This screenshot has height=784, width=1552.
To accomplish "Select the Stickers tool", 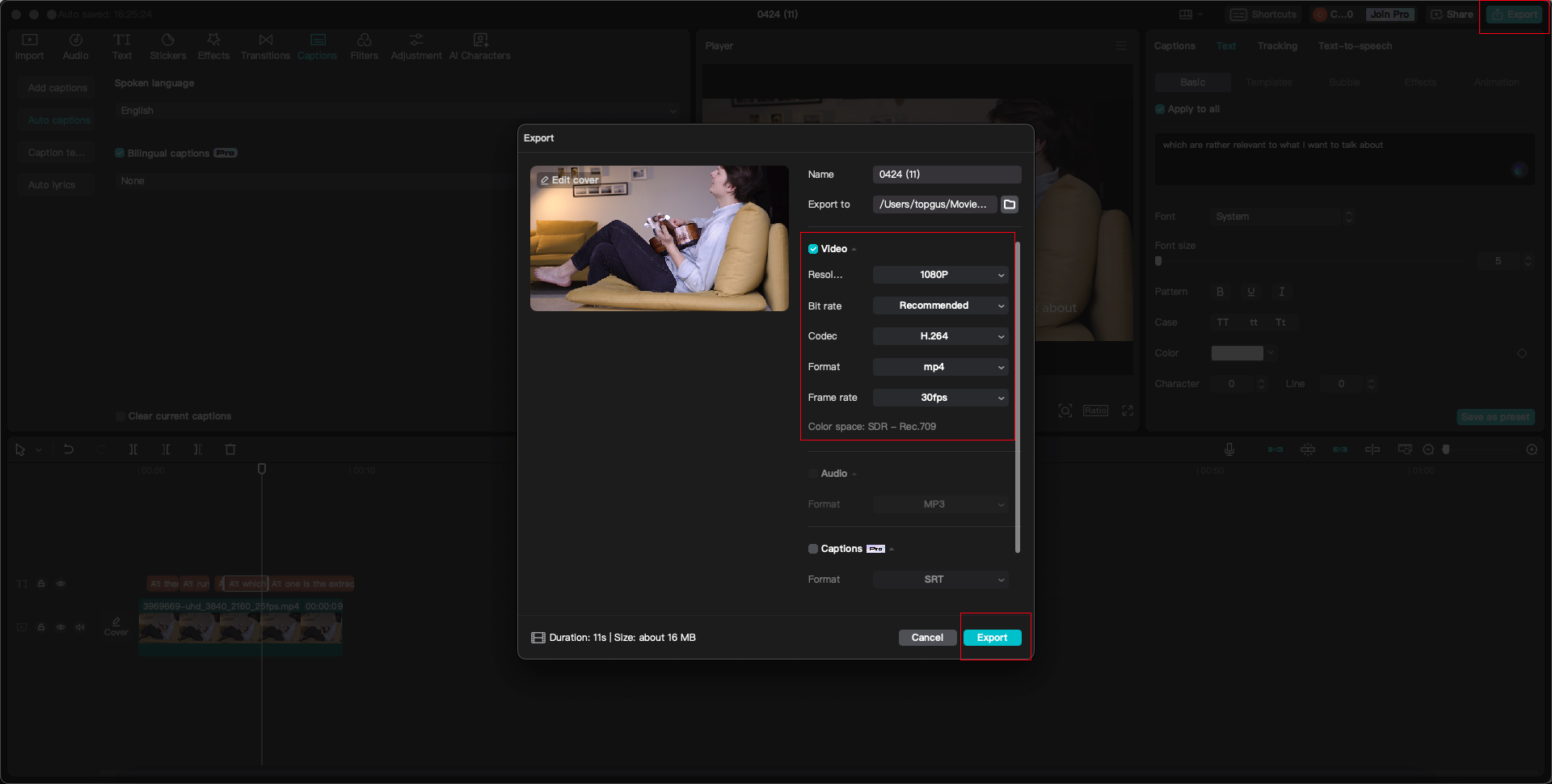I will (x=168, y=46).
